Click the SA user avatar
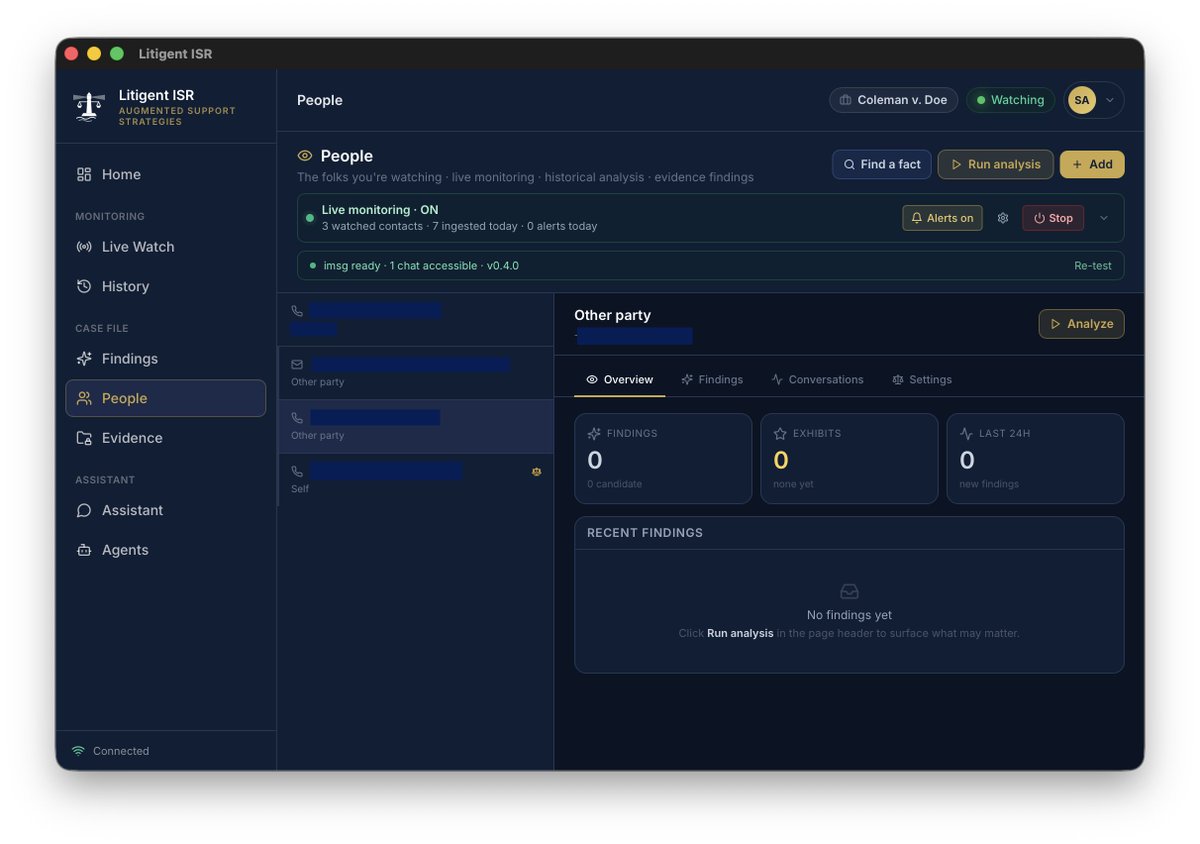Viewport: 1200px width, 844px height. pos(1082,100)
